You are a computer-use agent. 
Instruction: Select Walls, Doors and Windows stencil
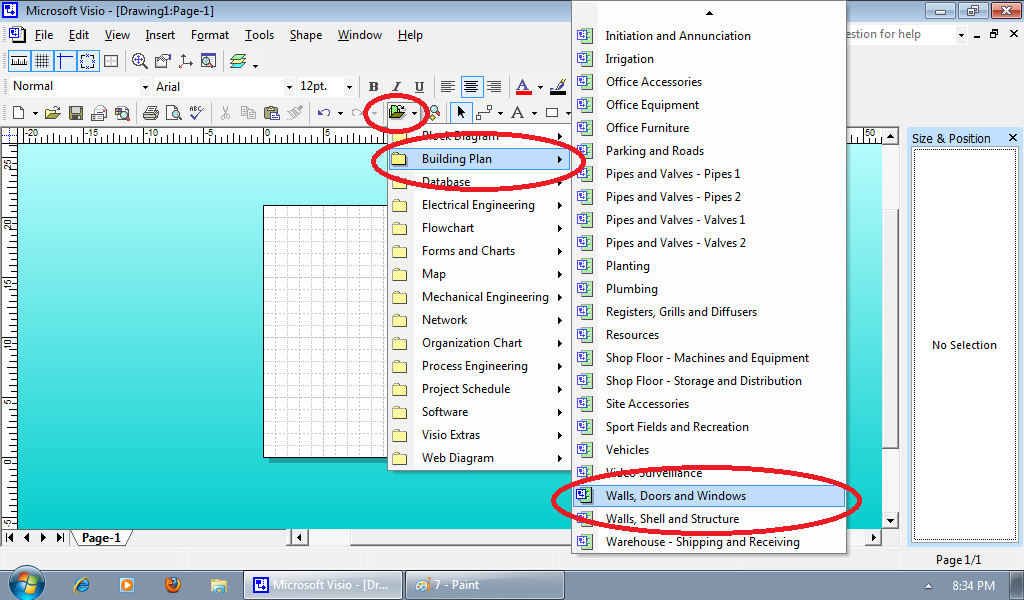pos(709,496)
